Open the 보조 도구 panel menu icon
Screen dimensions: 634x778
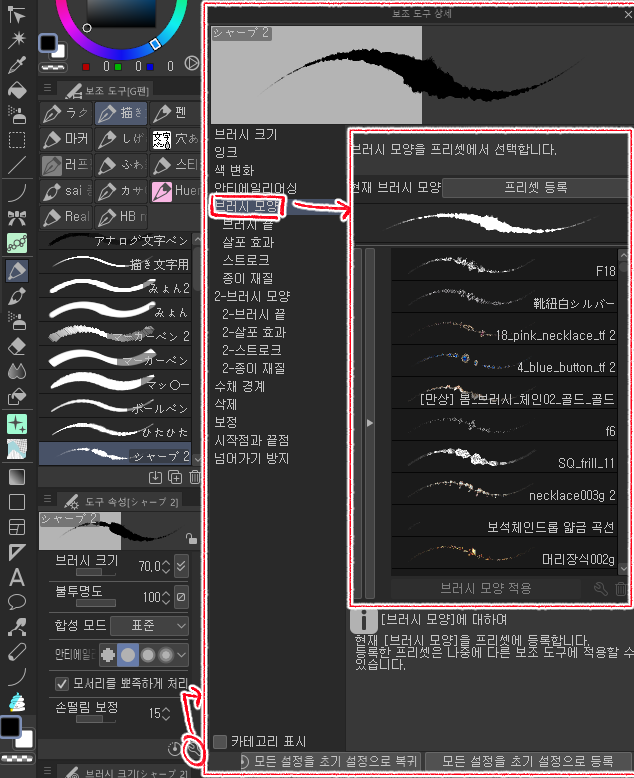pyautogui.click(x=48, y=88)
